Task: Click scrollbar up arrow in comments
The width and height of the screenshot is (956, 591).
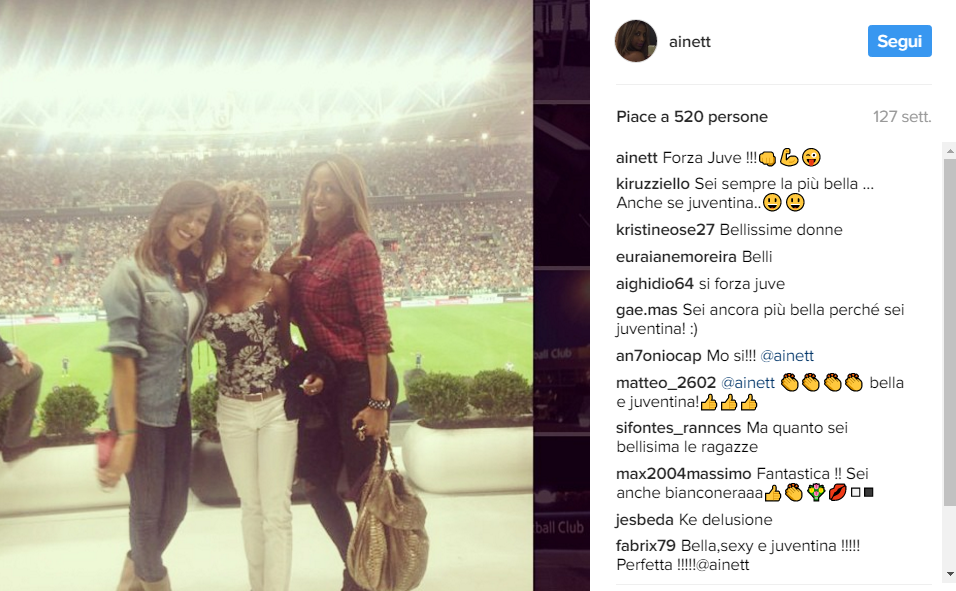Action: [949, 149]
